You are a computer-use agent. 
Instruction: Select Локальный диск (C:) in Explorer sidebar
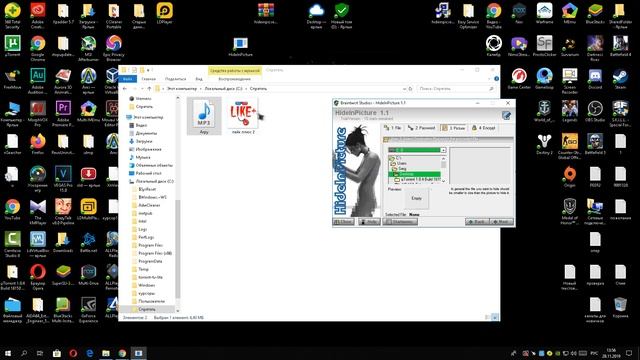(x=151, y=181)
